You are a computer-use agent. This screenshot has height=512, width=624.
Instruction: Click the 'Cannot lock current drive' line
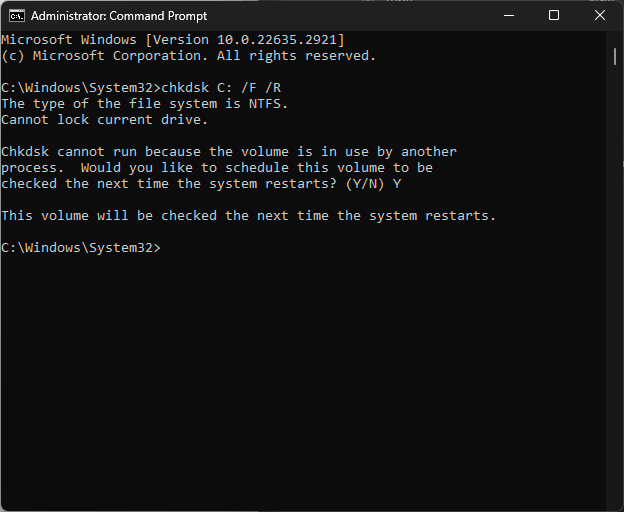click(105, 120)
